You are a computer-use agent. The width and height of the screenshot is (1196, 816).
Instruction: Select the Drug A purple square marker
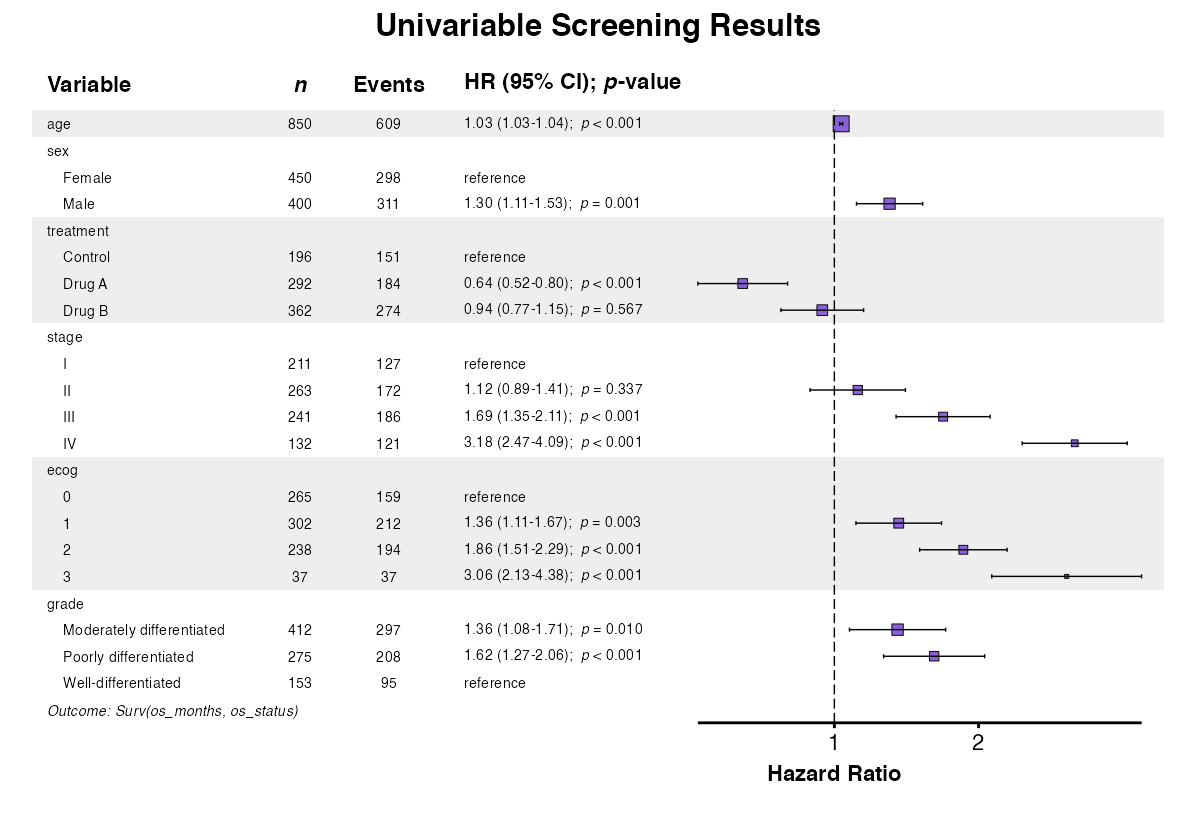742,284
